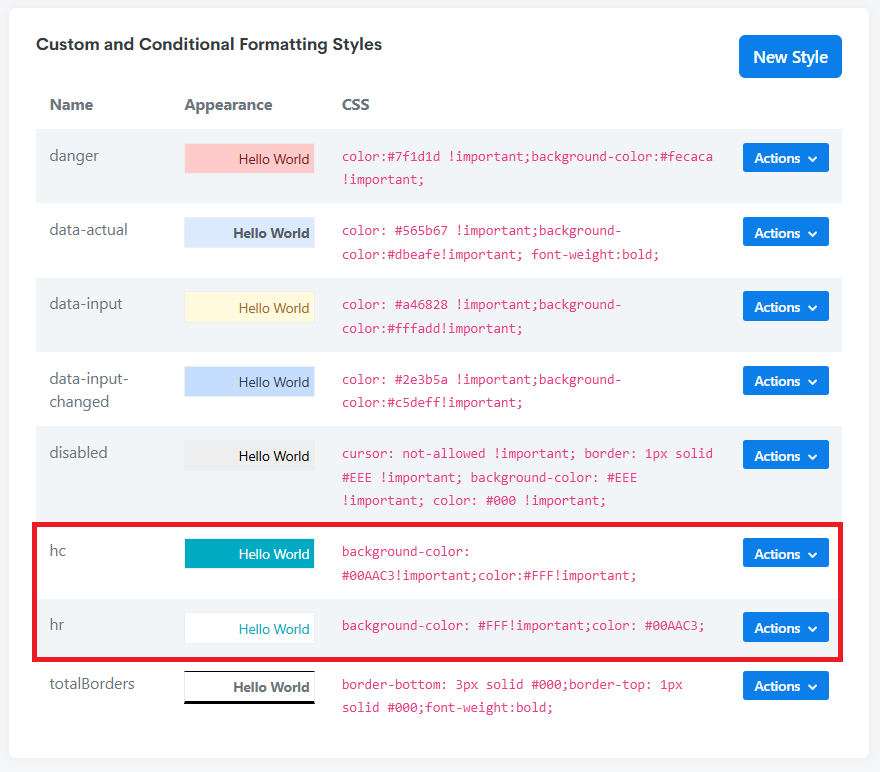880x772 pixels.
Task: Click the Custom and Conditional Formatting Styles heading
Action: (x=209, y=44)
